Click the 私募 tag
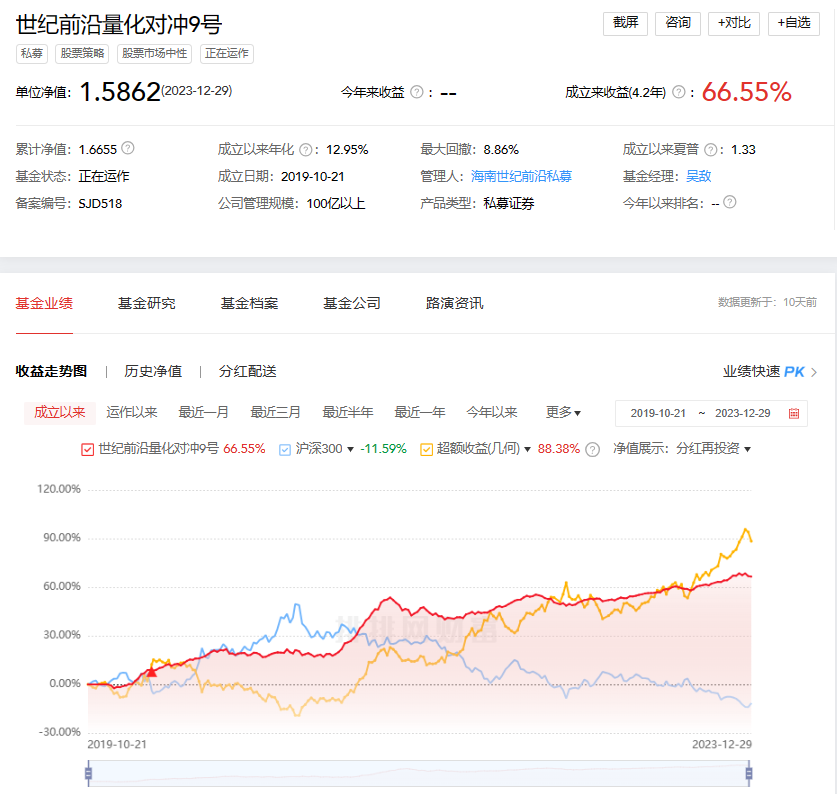 pos(31,53)
